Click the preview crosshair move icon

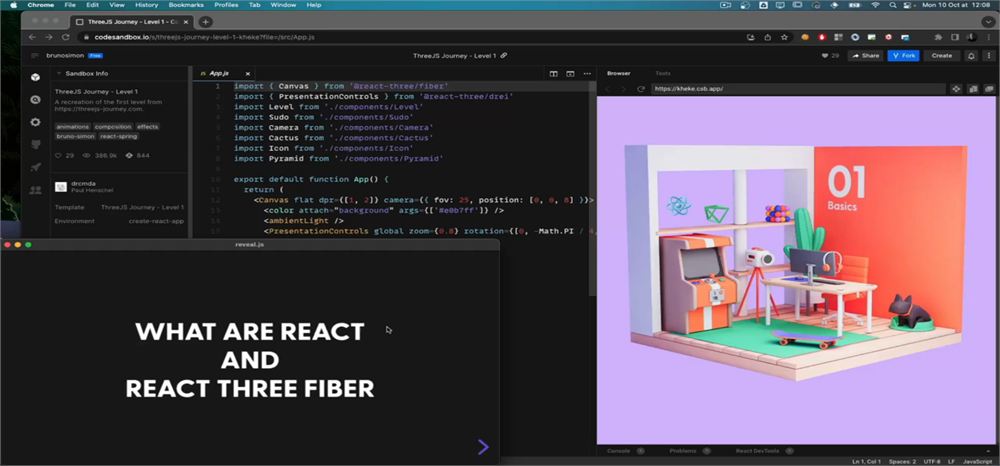(x=956, y=89)
